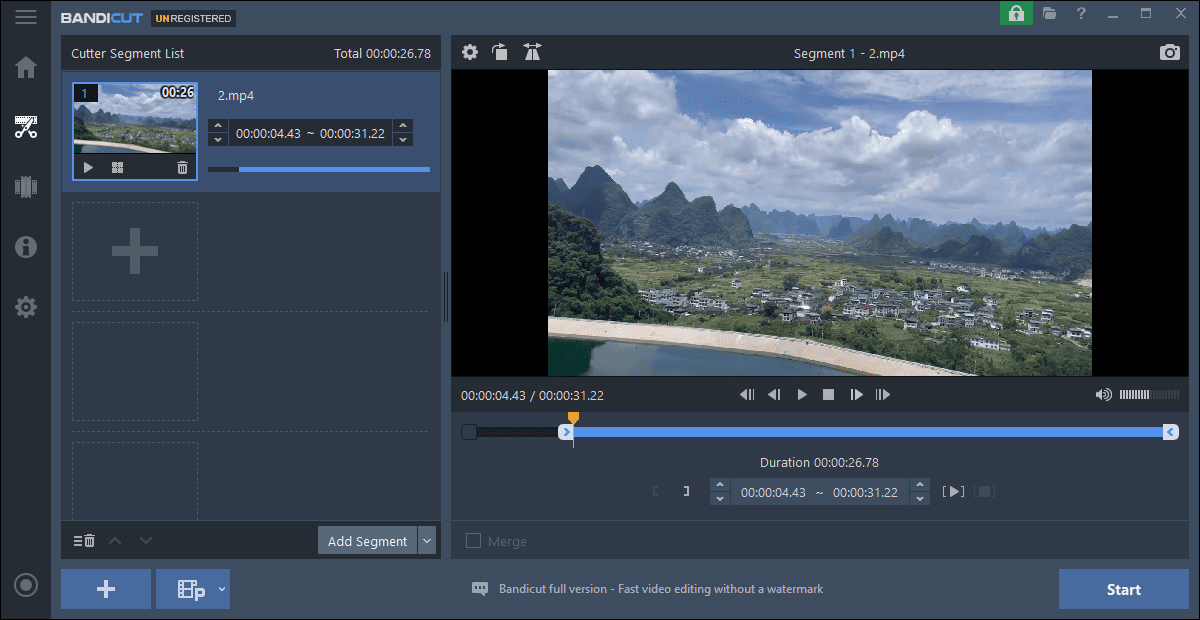Play segment 1 from its thumbnail
1200x620 pixels.
pyautogui.click(x=88, y=167)
